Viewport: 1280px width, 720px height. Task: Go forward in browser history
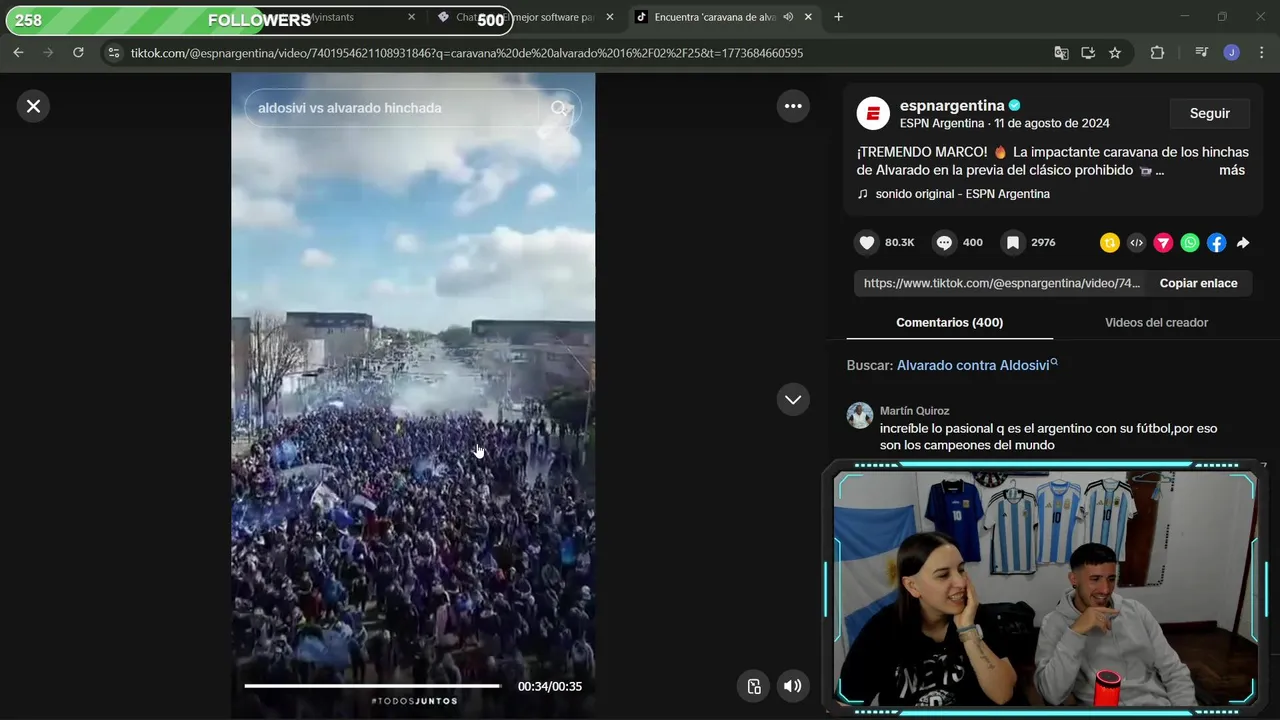pyautogui.click(x=48, y=53)
